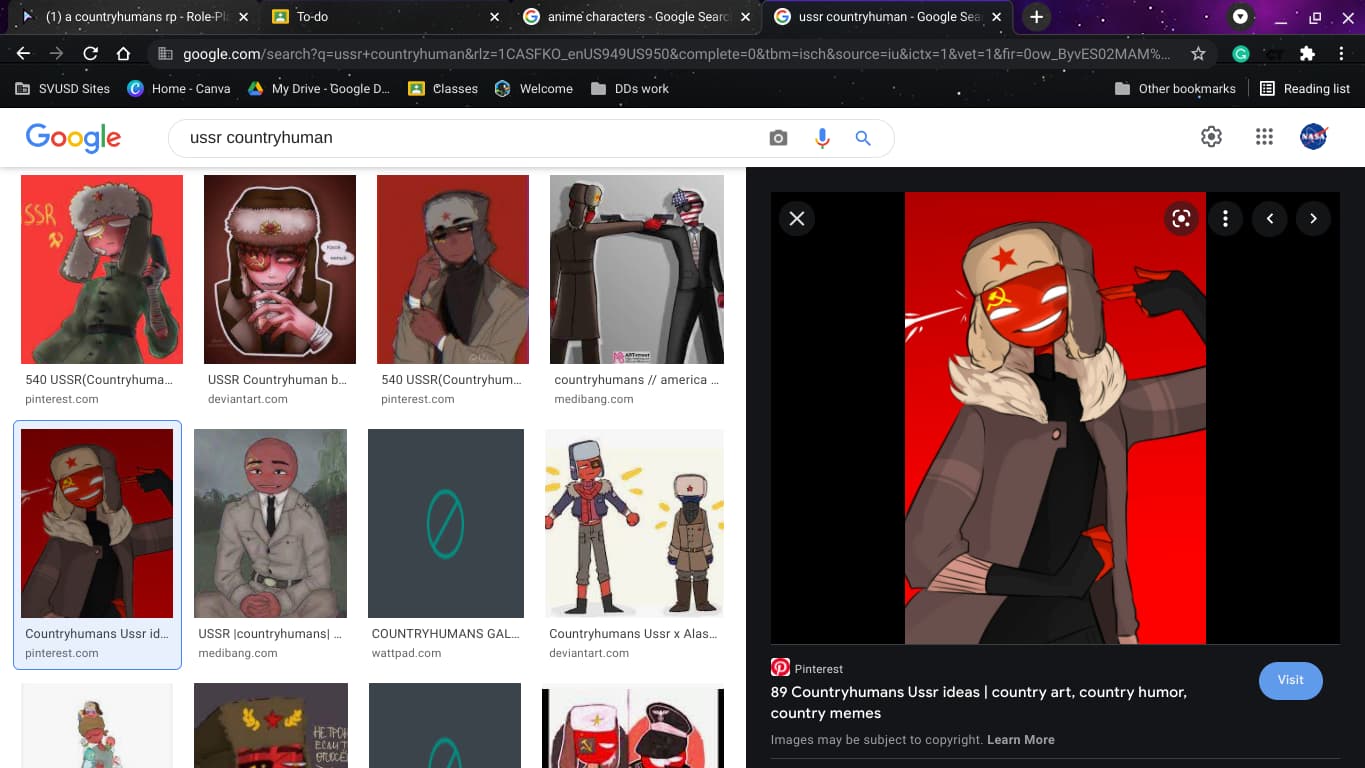This screenshot has height=768, width=1365.
Task: Click the Visit button
Action: pos(1290,680)
